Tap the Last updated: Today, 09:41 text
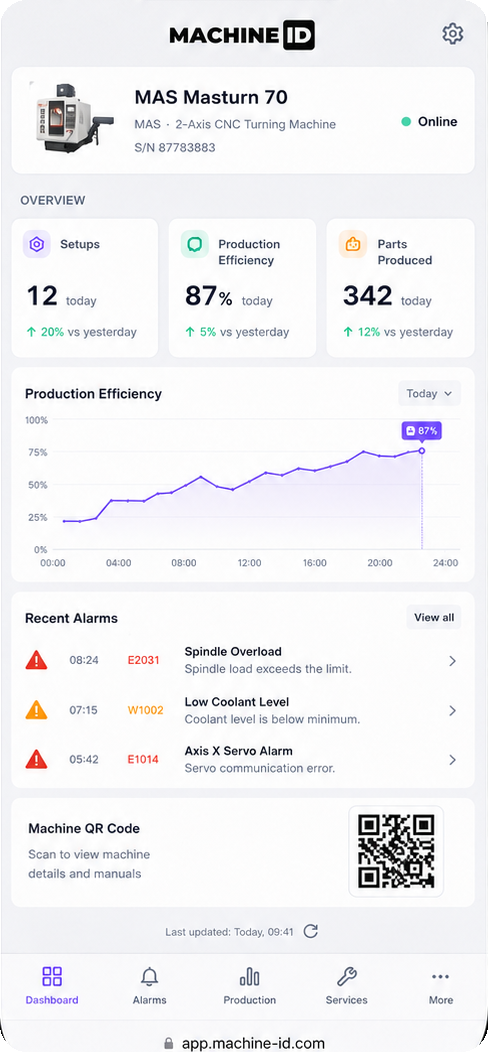 click(x=230, y=932)
